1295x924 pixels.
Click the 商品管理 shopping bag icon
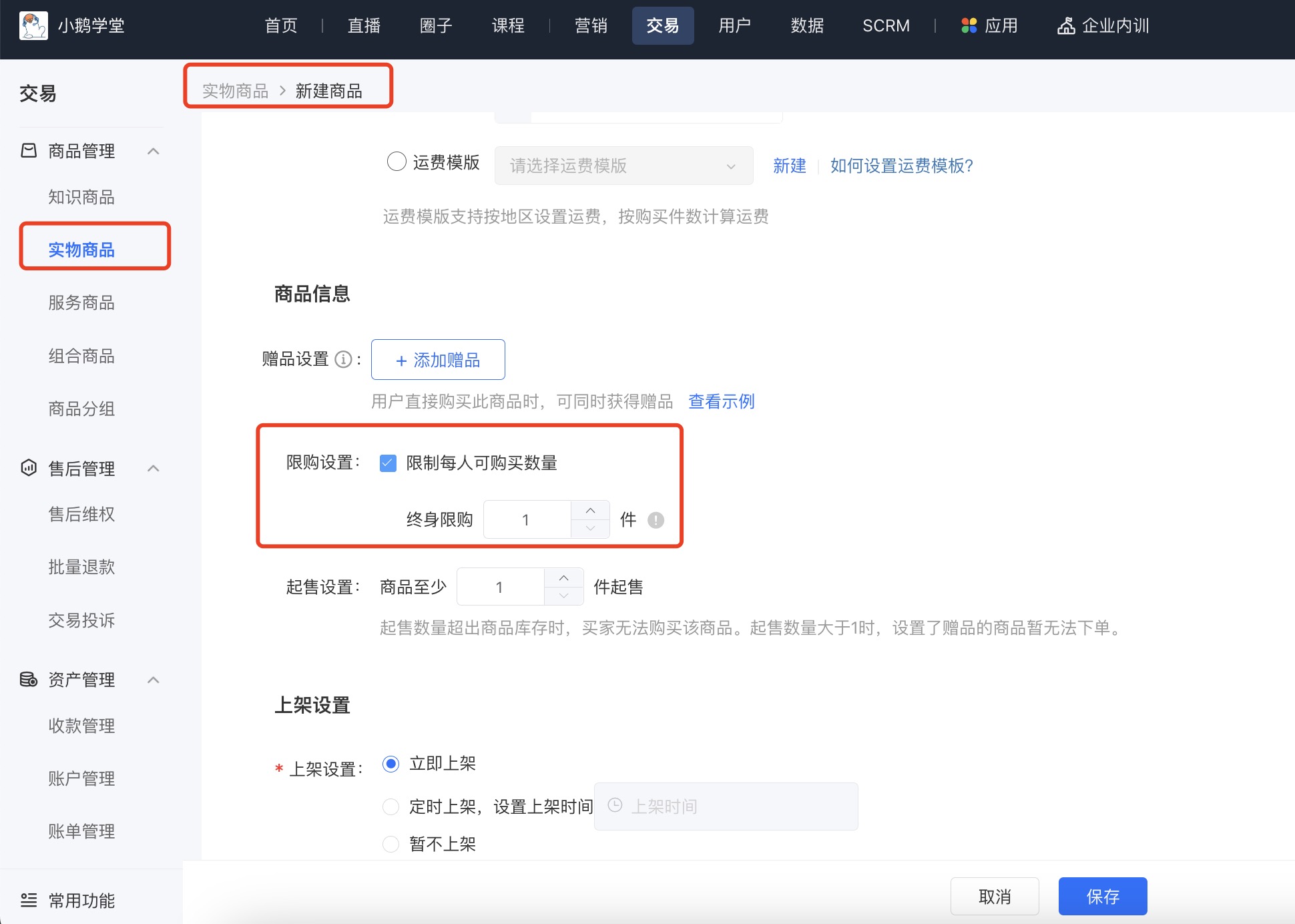click(29, 151)
